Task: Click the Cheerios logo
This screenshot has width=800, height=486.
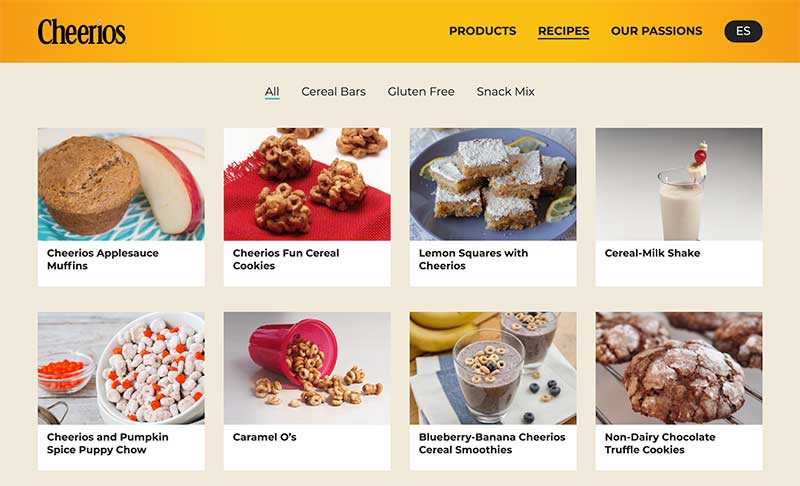Action: [x=82, y=32]
